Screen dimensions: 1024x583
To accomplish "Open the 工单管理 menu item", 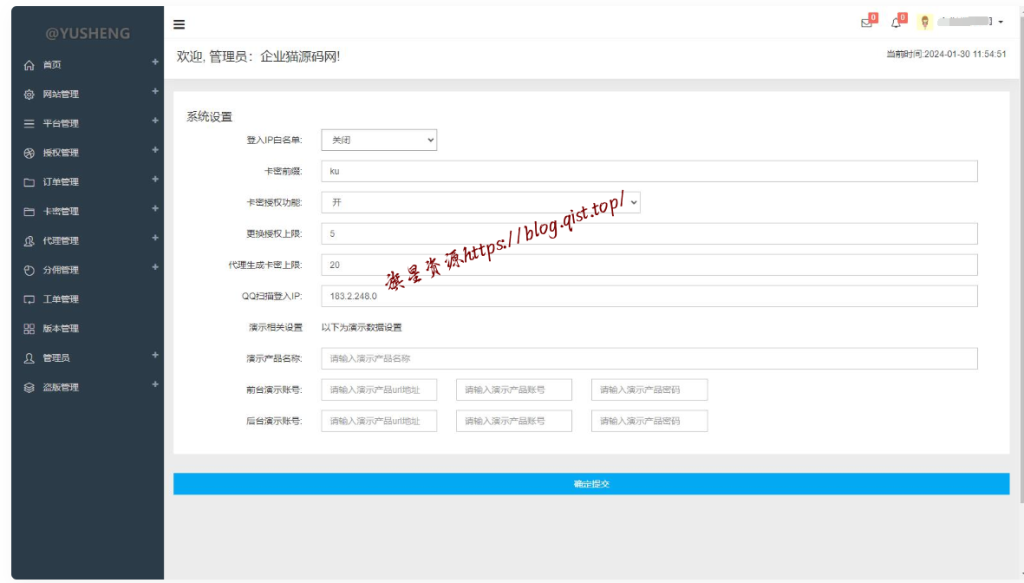I will point(60,299).
